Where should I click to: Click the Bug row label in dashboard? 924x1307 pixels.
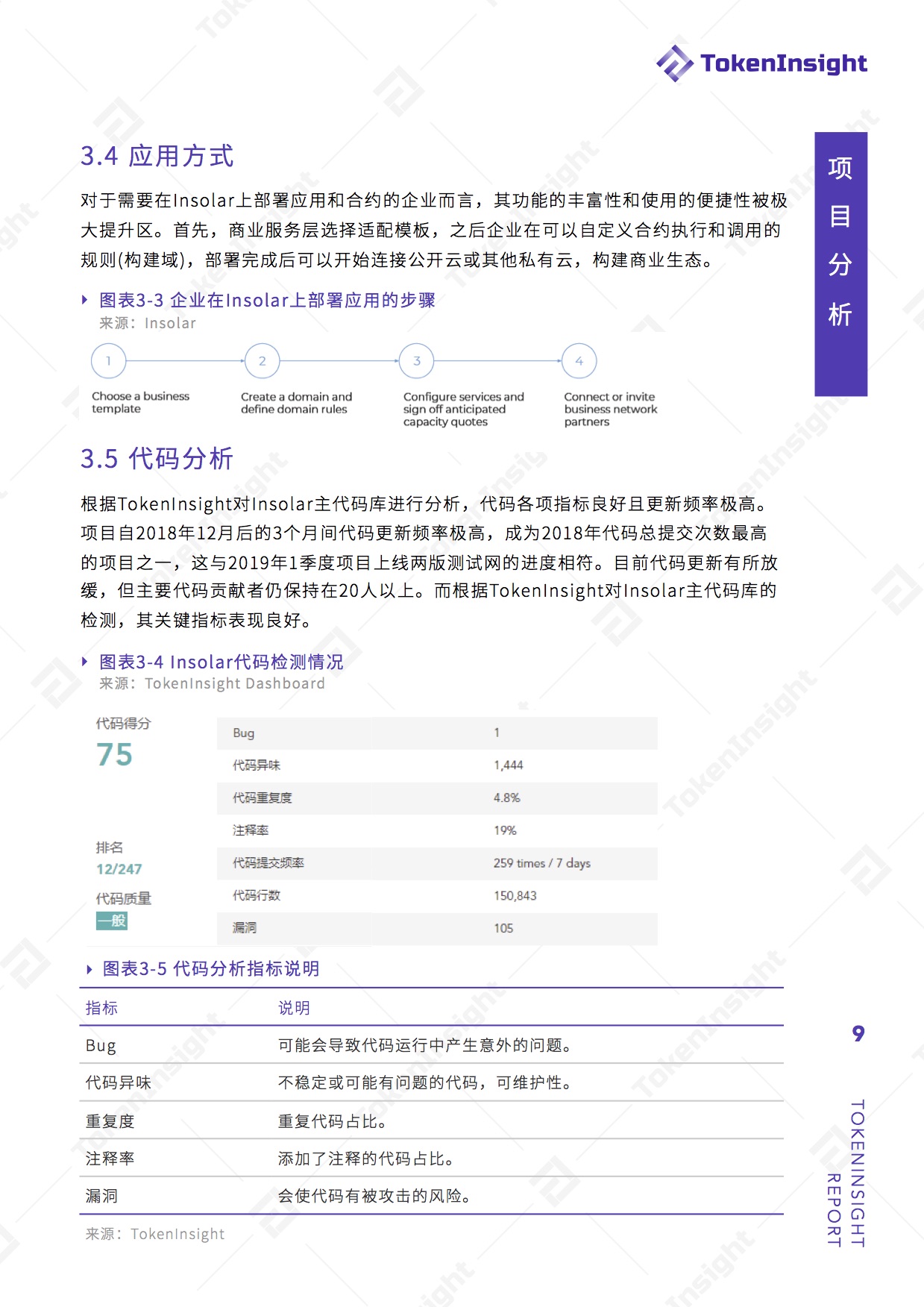pyautogui.click(x=243, y=733)
